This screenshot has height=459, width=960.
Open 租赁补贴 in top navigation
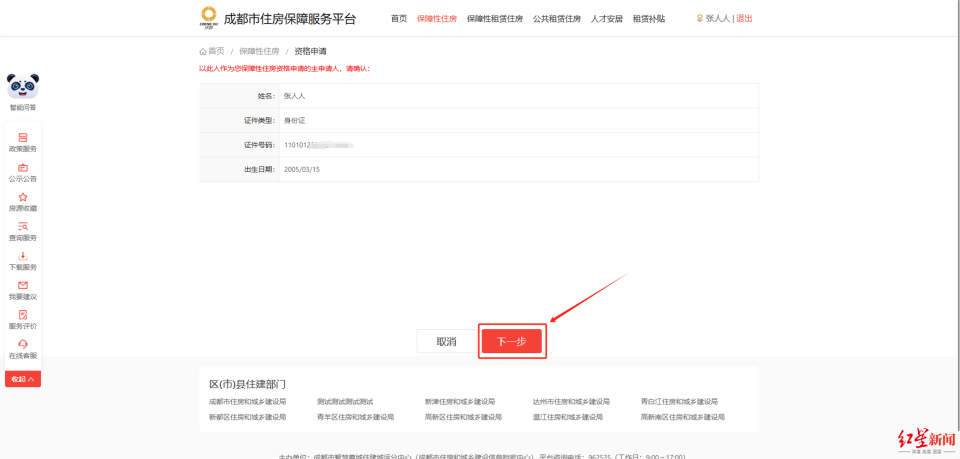click(649, 19)
